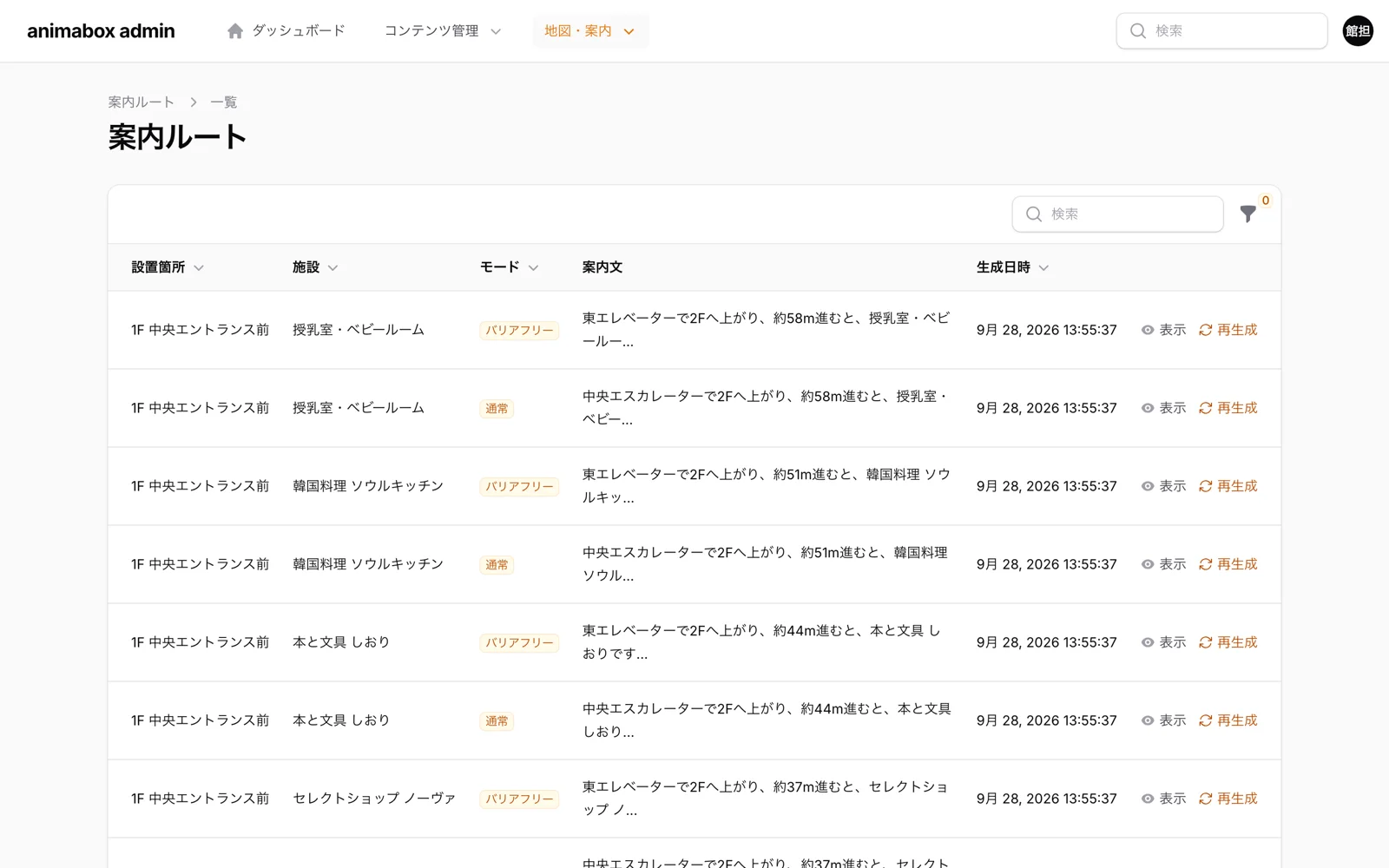Open the 案内ルート breadcrumb link

[141, 102]
